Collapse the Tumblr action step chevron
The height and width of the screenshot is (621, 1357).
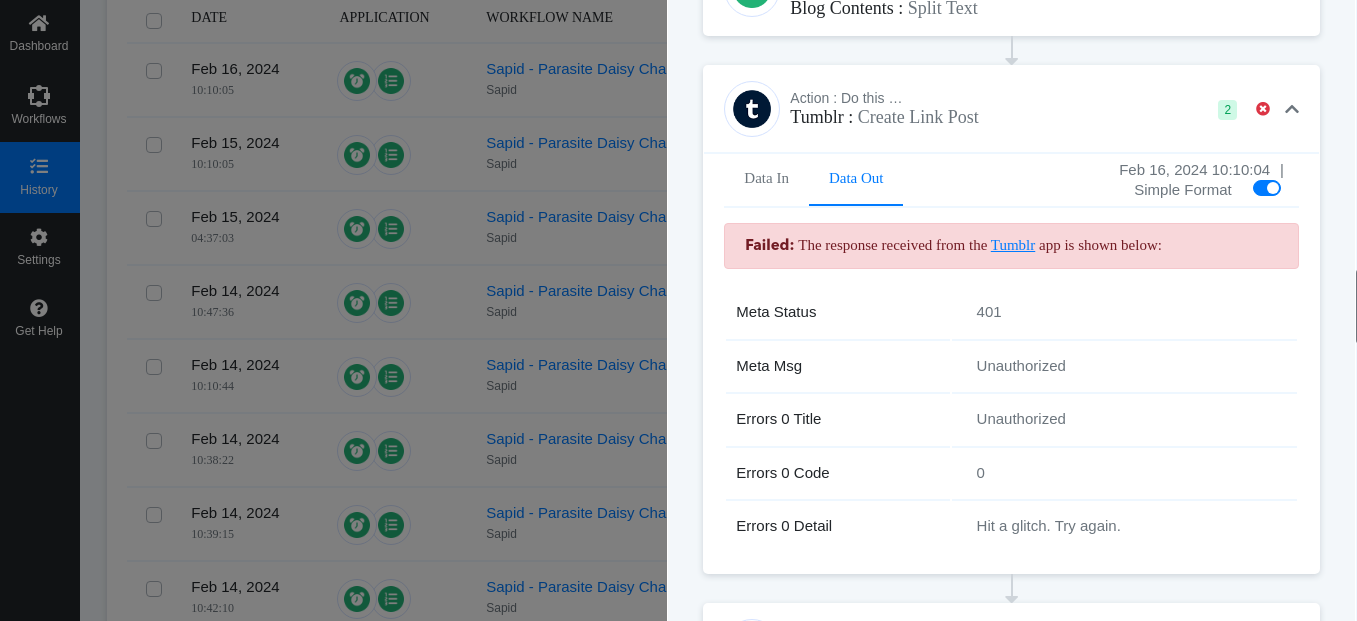[1292, 109]
